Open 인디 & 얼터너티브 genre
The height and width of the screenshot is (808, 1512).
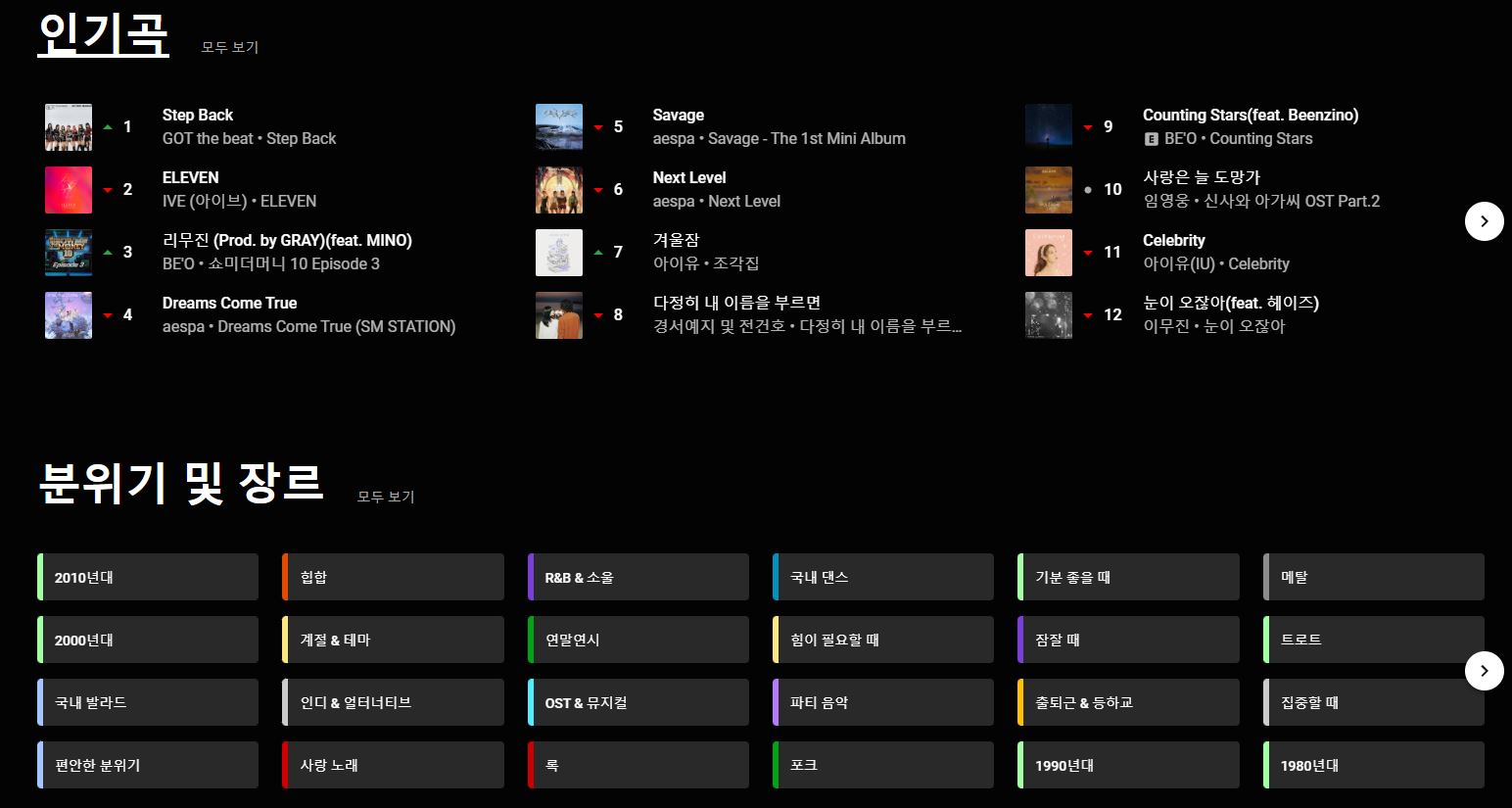pyautogui.click(x=393, y=702)
